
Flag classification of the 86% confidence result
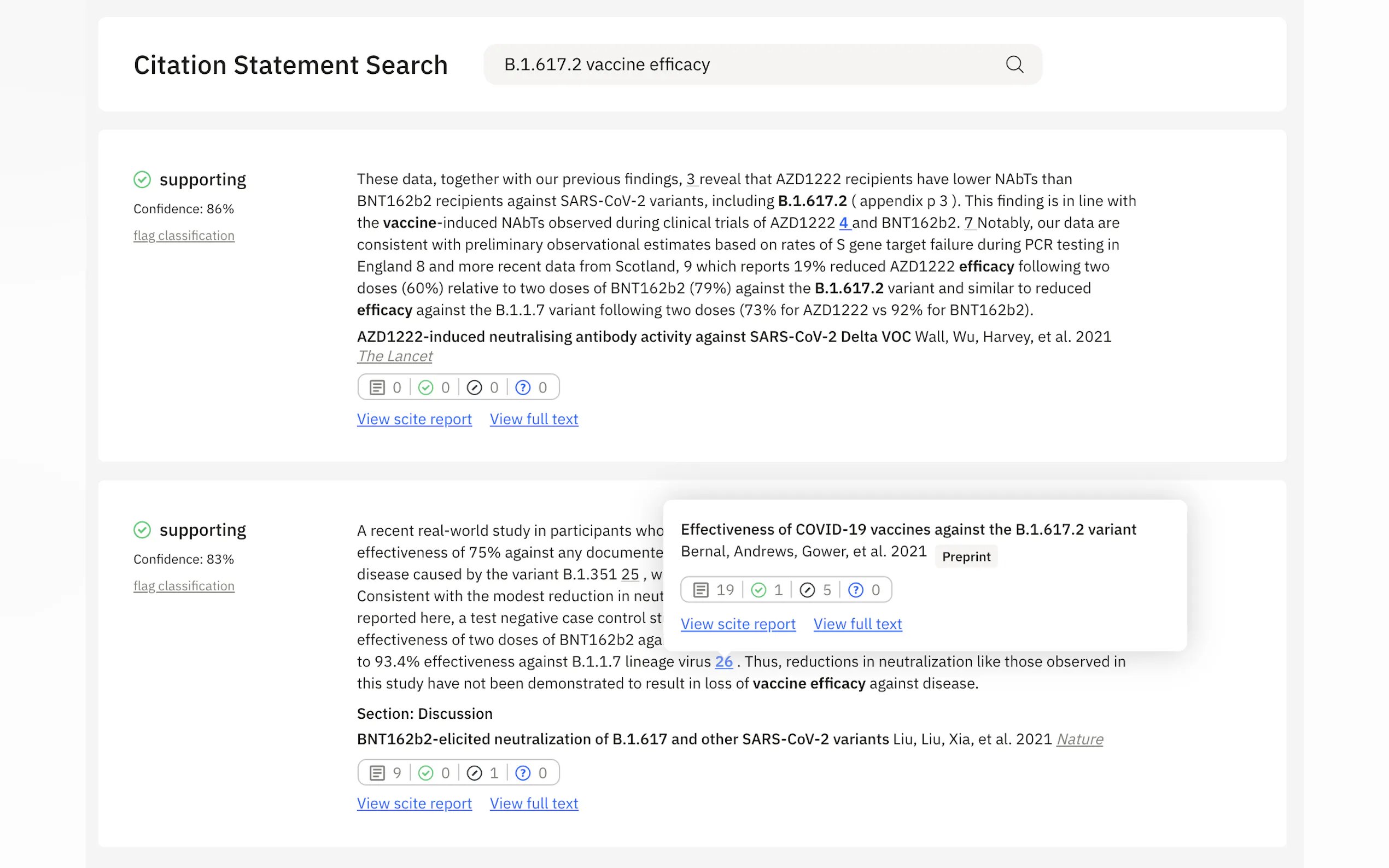184,236
